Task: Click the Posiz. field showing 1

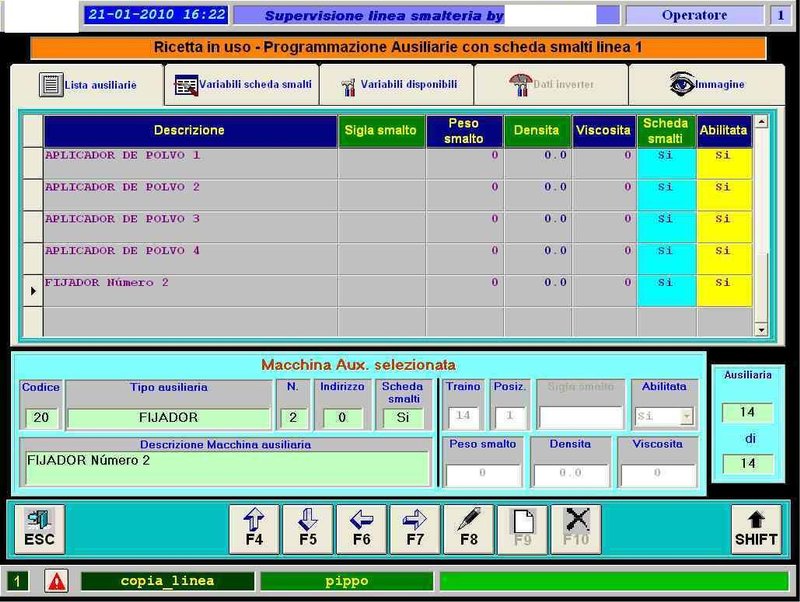Action: pos(510,416)
